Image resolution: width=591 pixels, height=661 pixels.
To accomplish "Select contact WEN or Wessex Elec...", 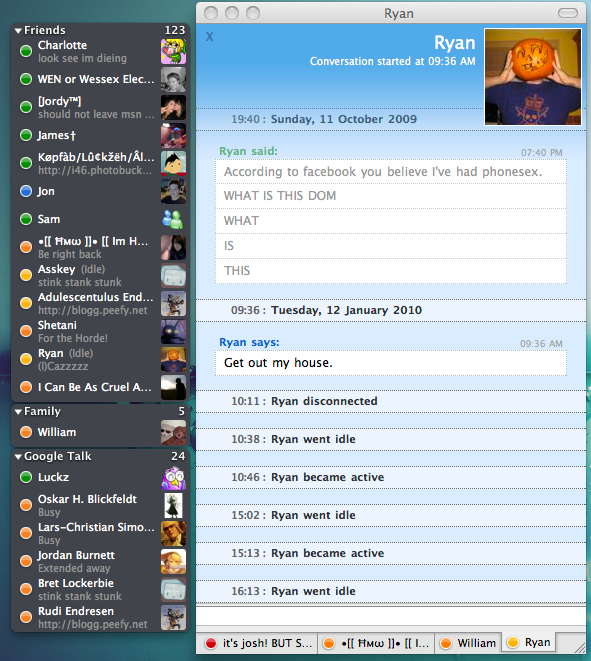I will (x=100, y=79).
